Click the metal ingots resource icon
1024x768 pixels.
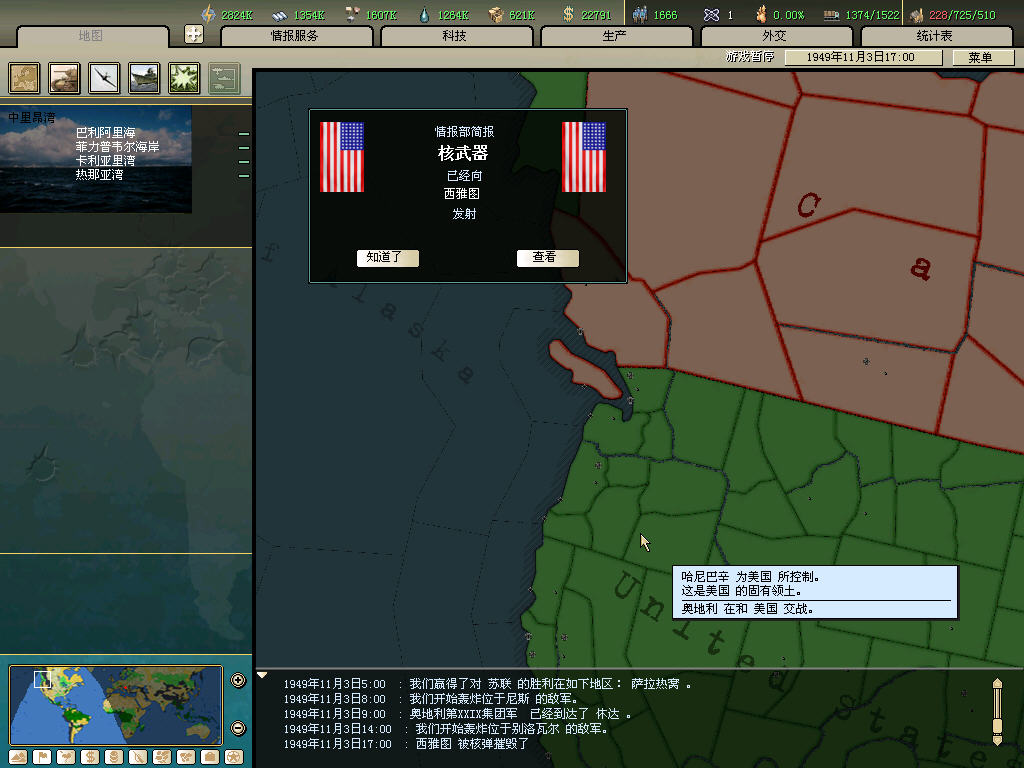click(280, 14)
